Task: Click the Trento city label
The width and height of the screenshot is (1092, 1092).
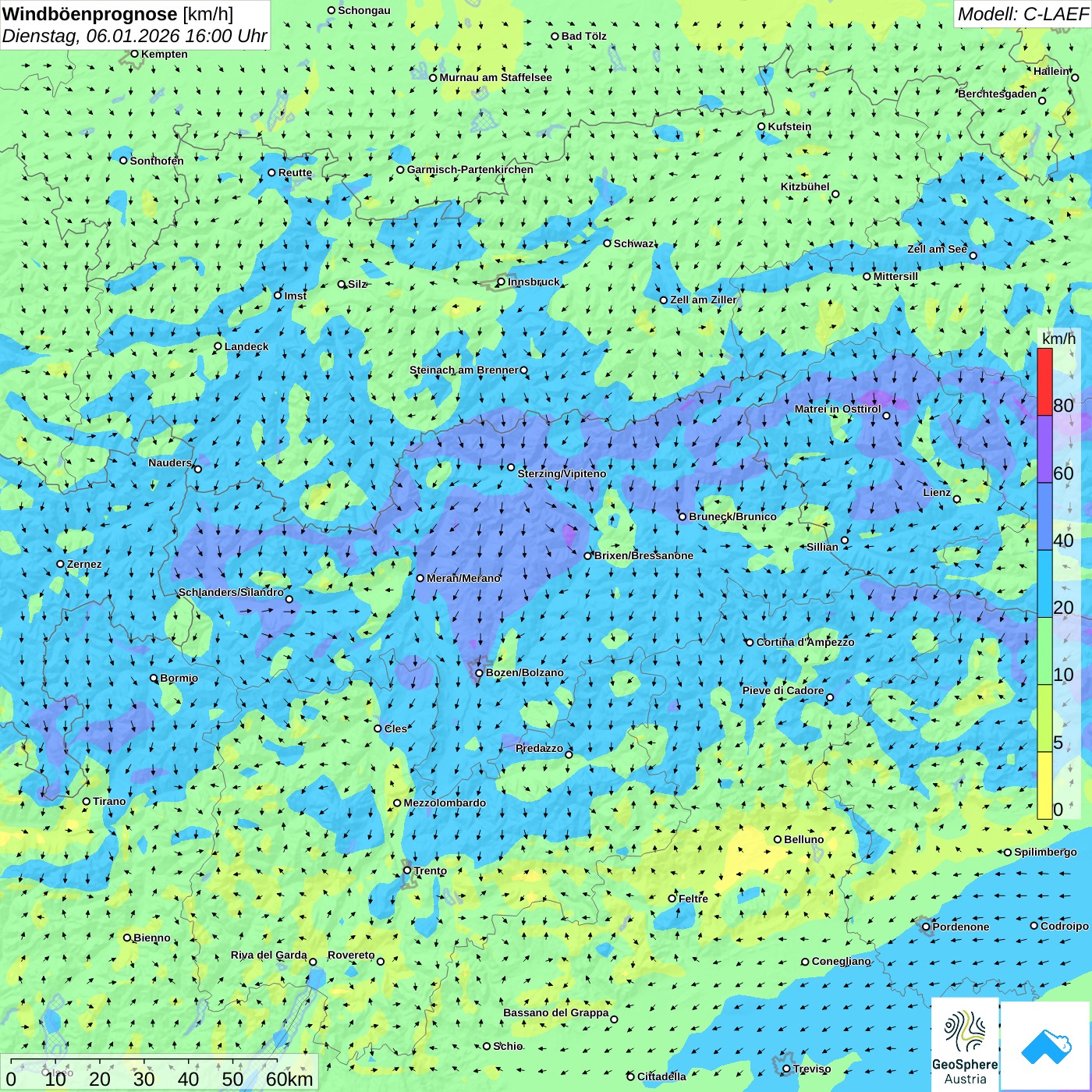Action: coord(431,870)
